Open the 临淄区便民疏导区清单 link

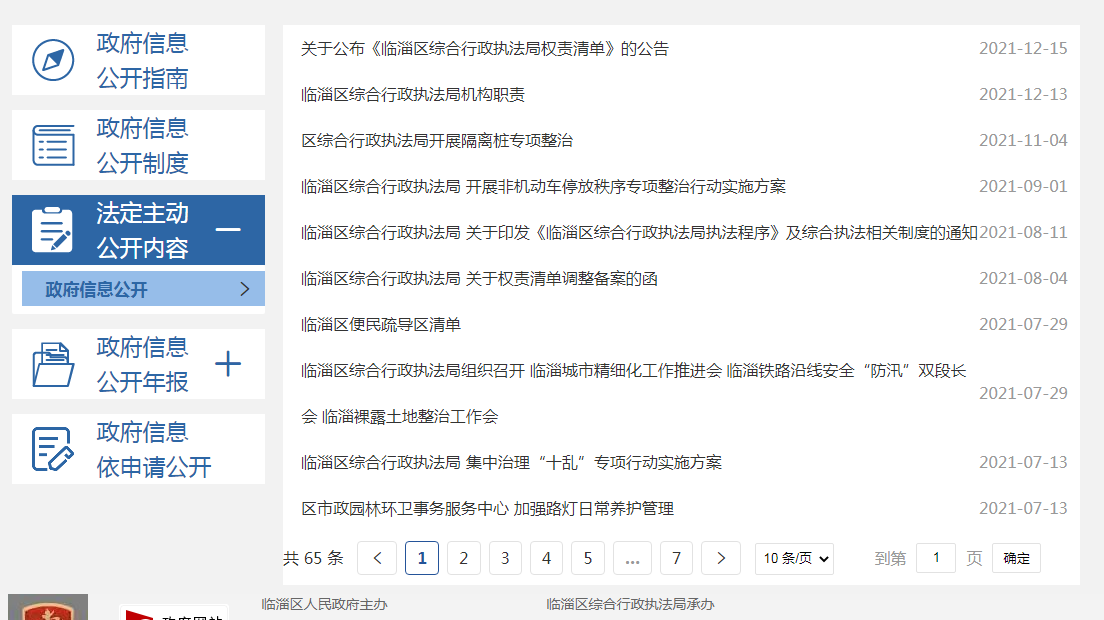click(380, 325)
